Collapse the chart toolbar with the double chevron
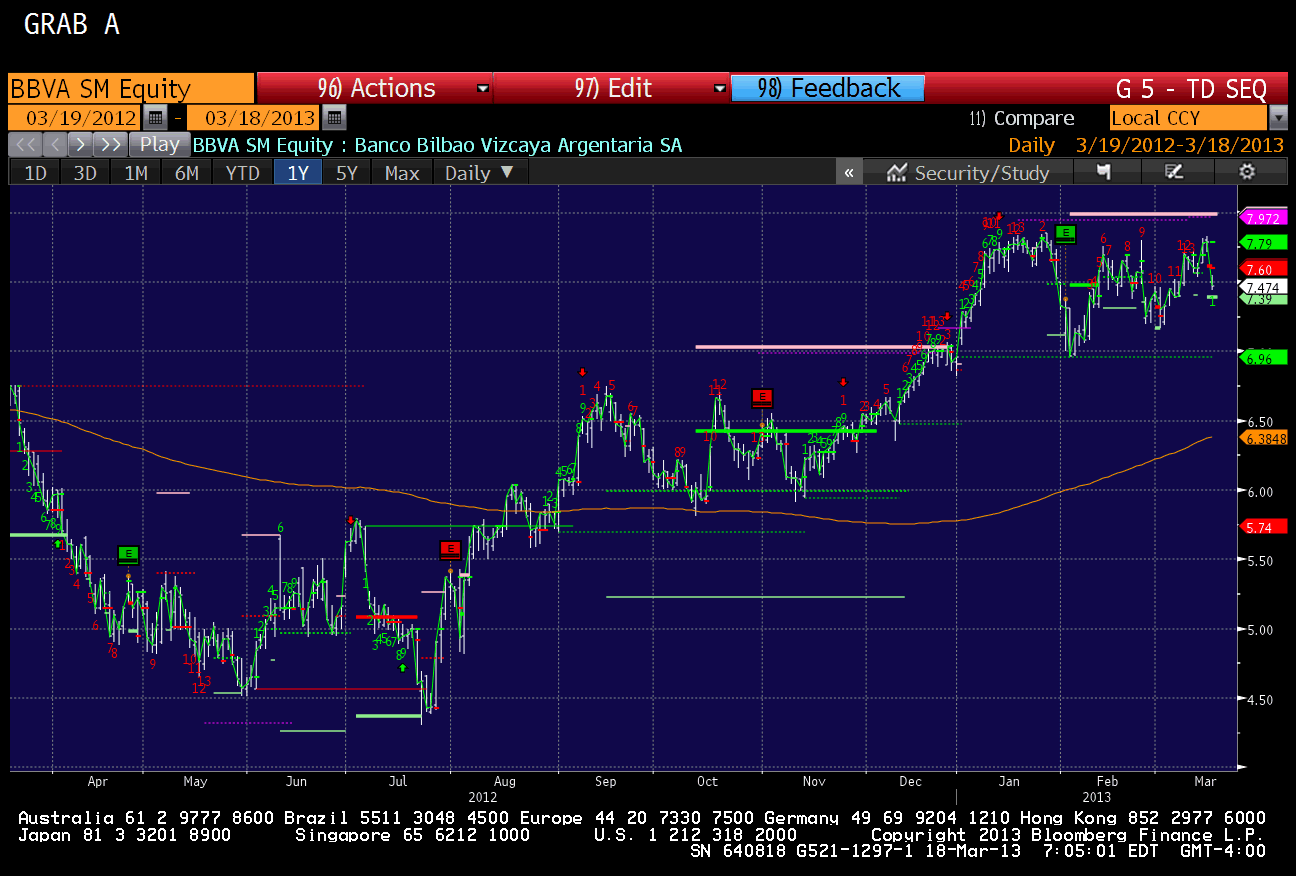Image resolution: width=1296 pixels, height=876 pixels. 848,172
